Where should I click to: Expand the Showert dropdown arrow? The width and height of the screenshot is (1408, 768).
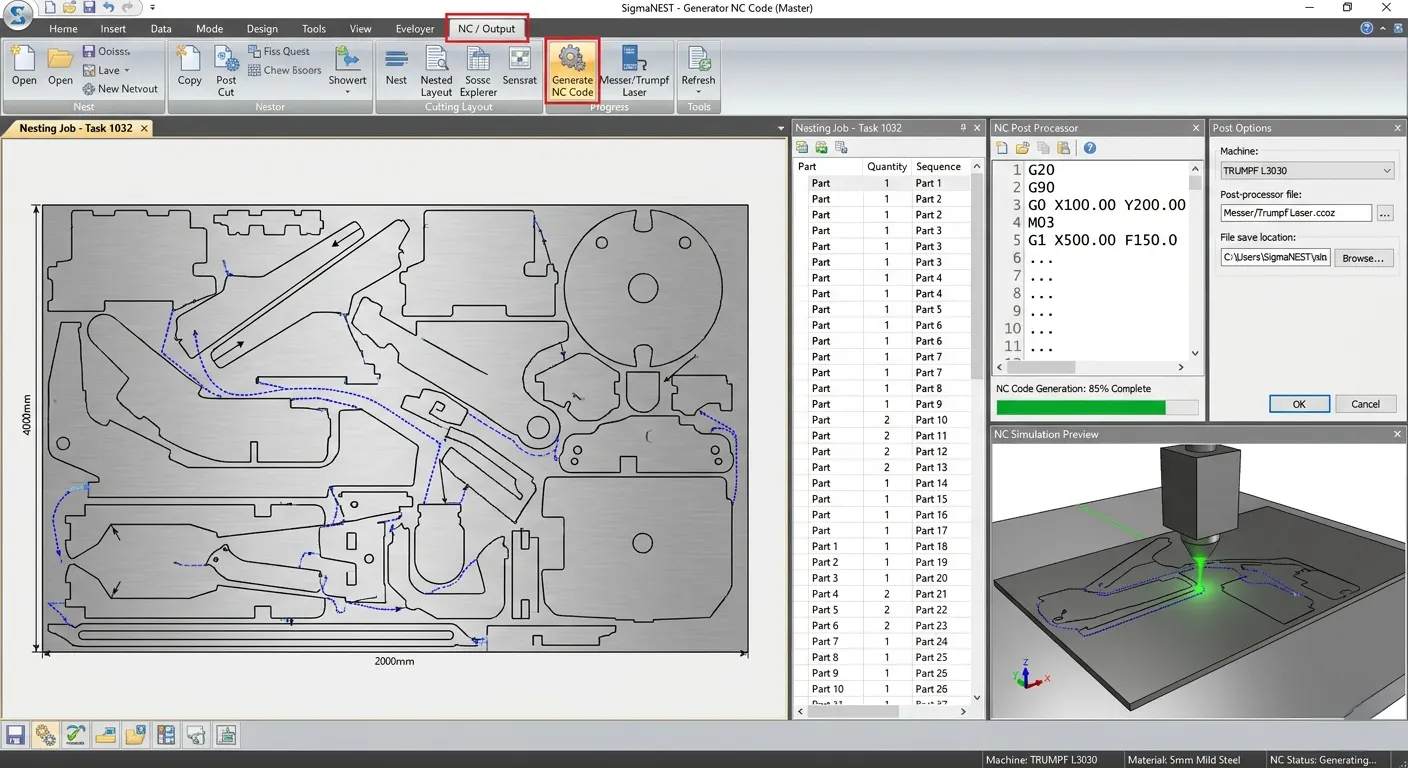347,92
